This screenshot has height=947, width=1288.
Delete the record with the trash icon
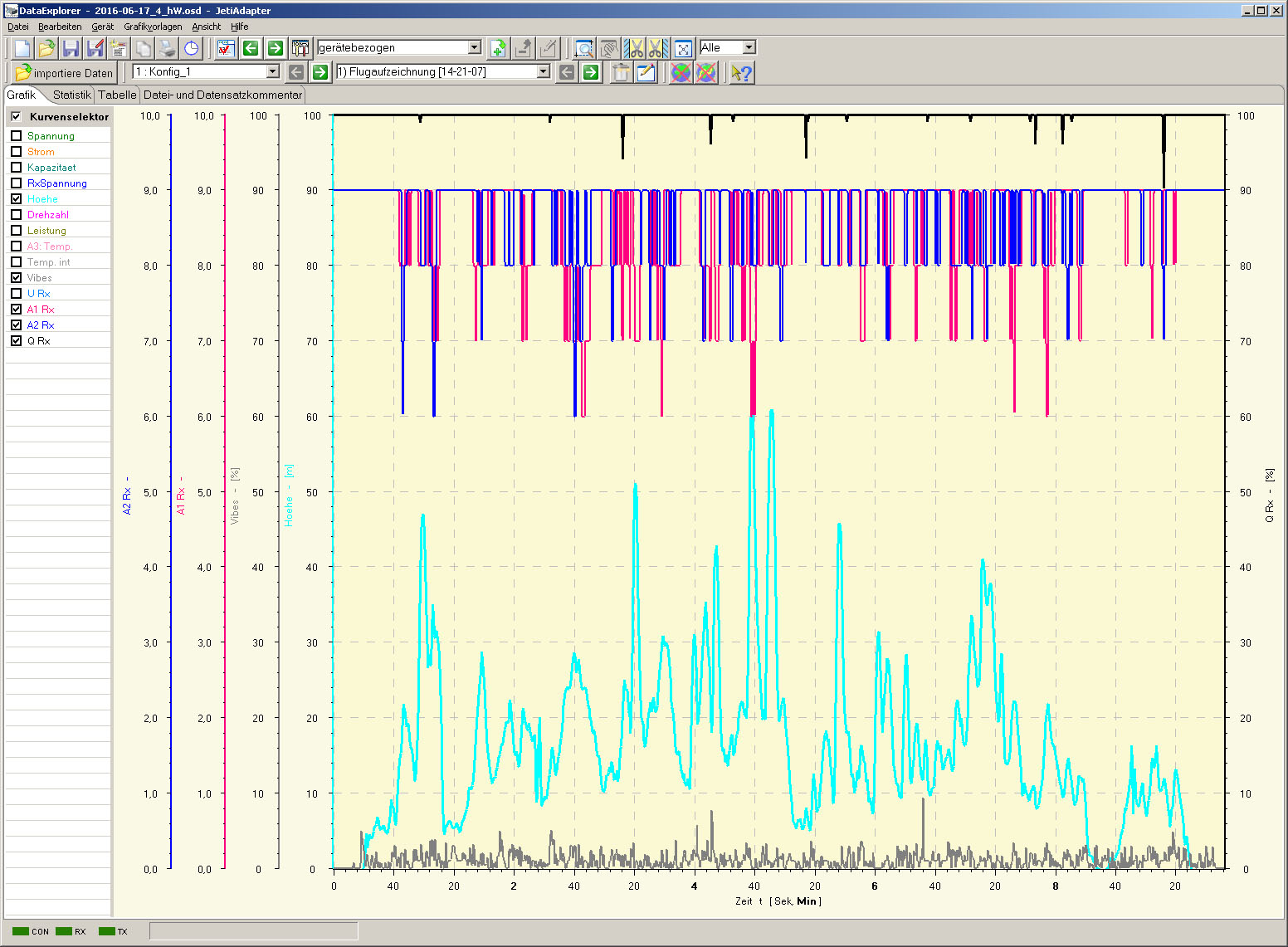(x=620, y=73)
